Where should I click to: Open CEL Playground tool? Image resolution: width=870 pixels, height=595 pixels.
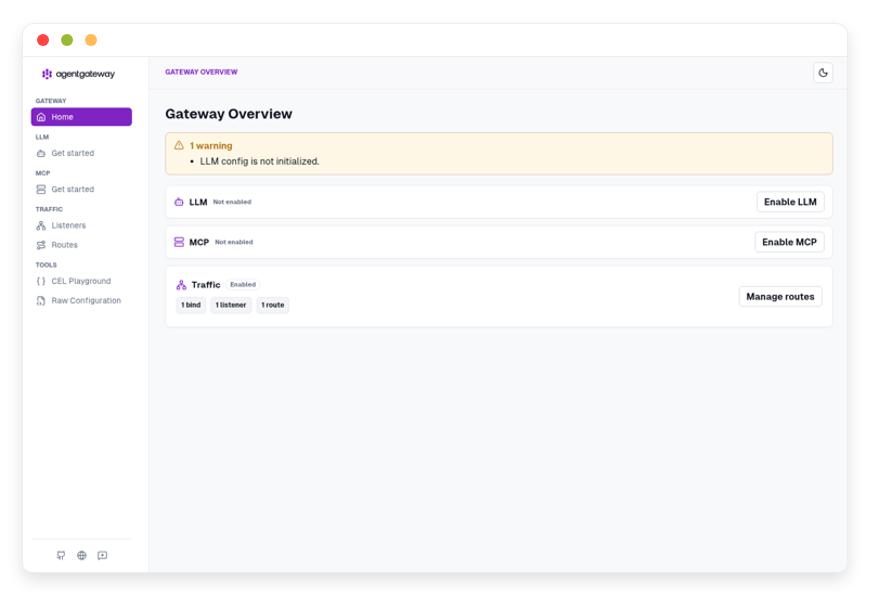click(81, 281)
